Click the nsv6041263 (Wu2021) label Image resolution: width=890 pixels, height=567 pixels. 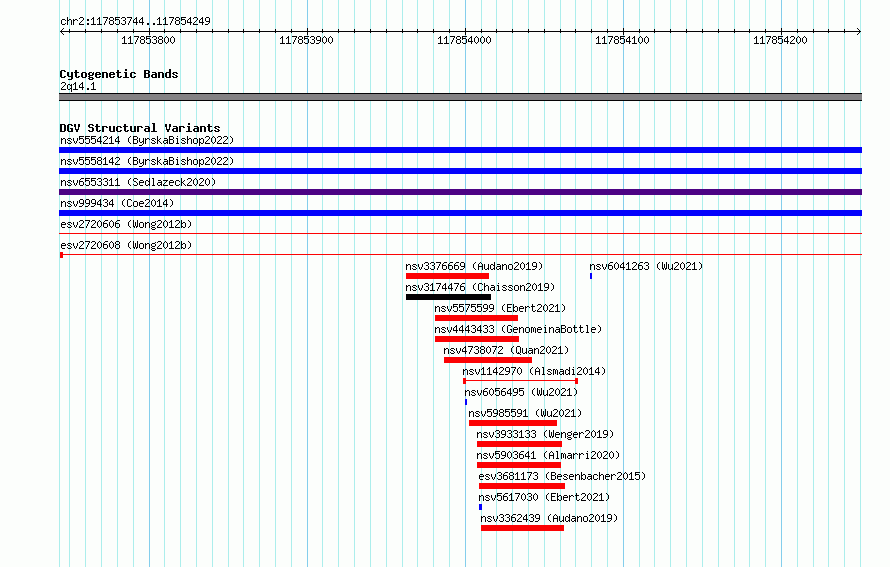point(646,266)
